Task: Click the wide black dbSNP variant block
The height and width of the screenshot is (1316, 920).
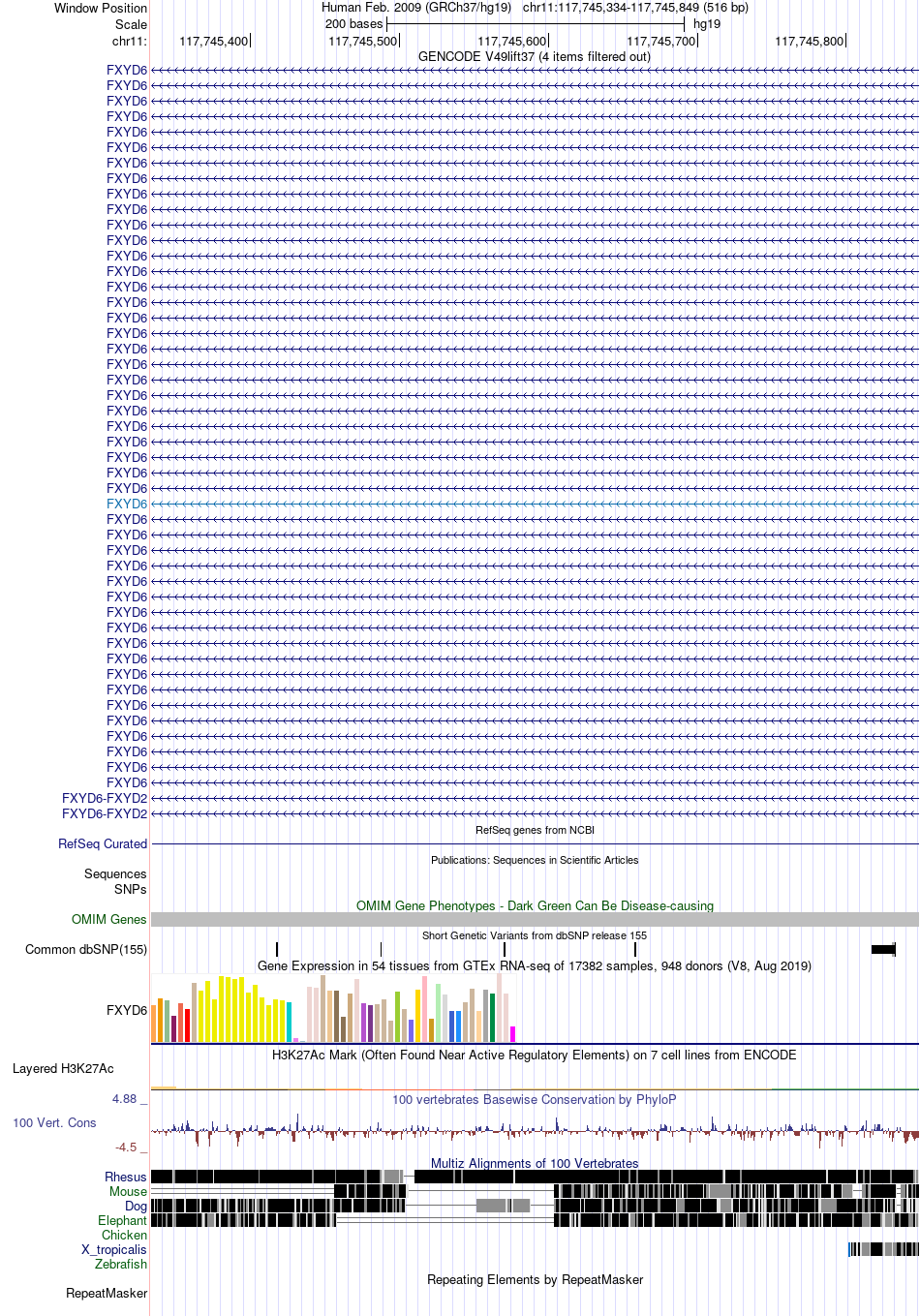Action: point(883,950)
